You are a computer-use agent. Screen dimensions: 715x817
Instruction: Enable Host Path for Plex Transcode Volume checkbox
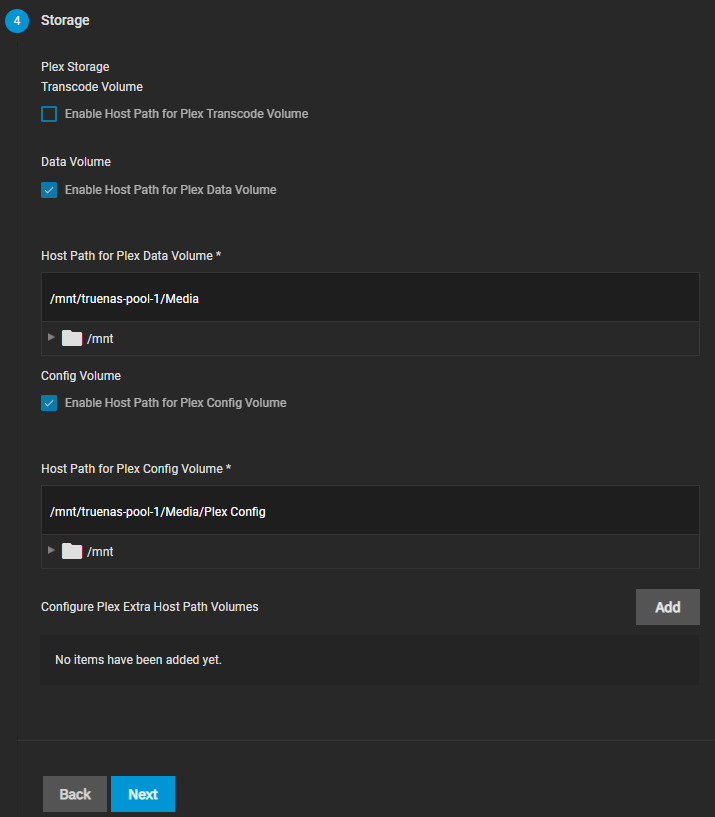coord(49,114)
